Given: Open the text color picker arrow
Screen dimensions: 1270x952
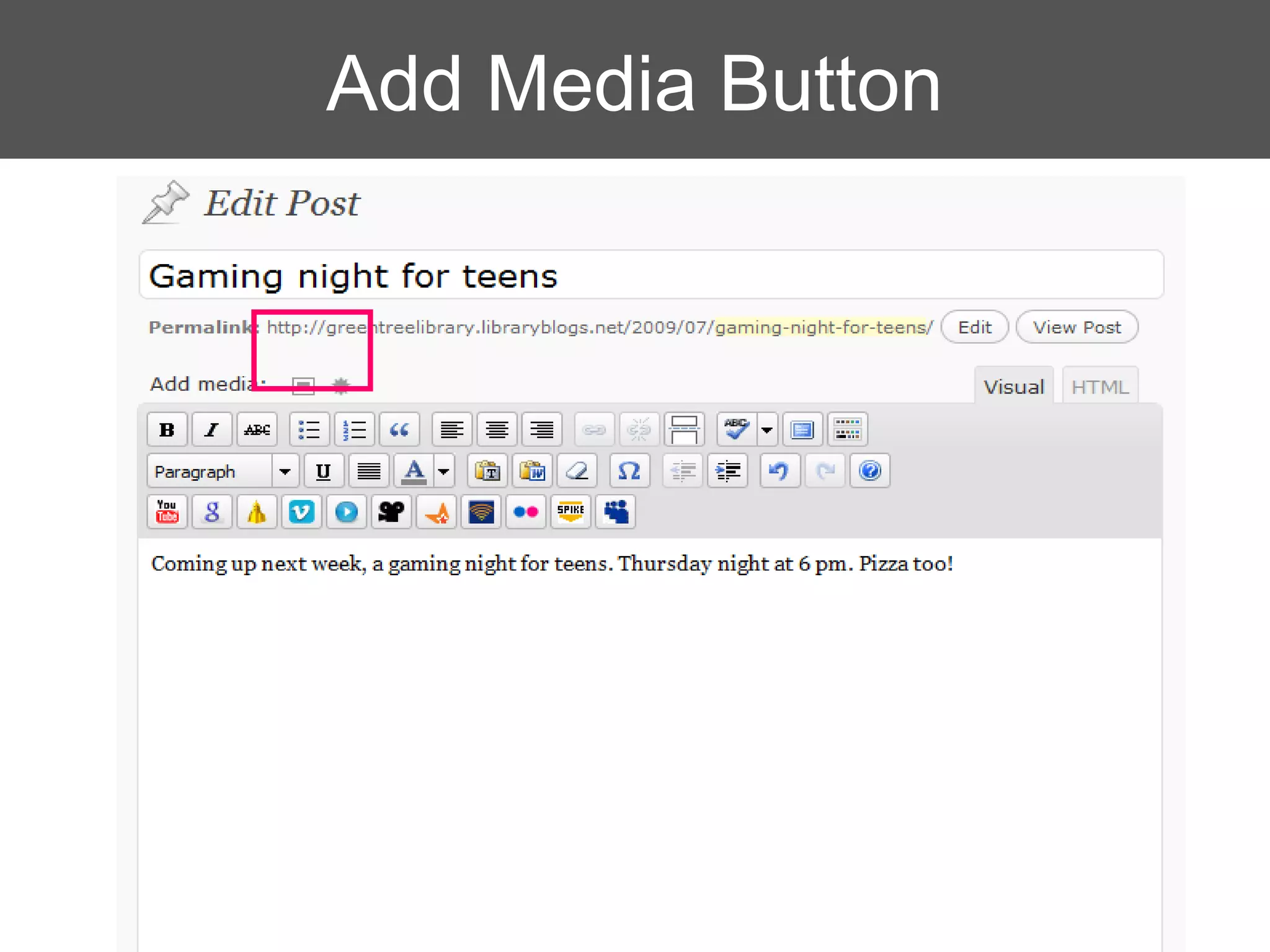Looking at the screenshot, I should tap(444, 472).
